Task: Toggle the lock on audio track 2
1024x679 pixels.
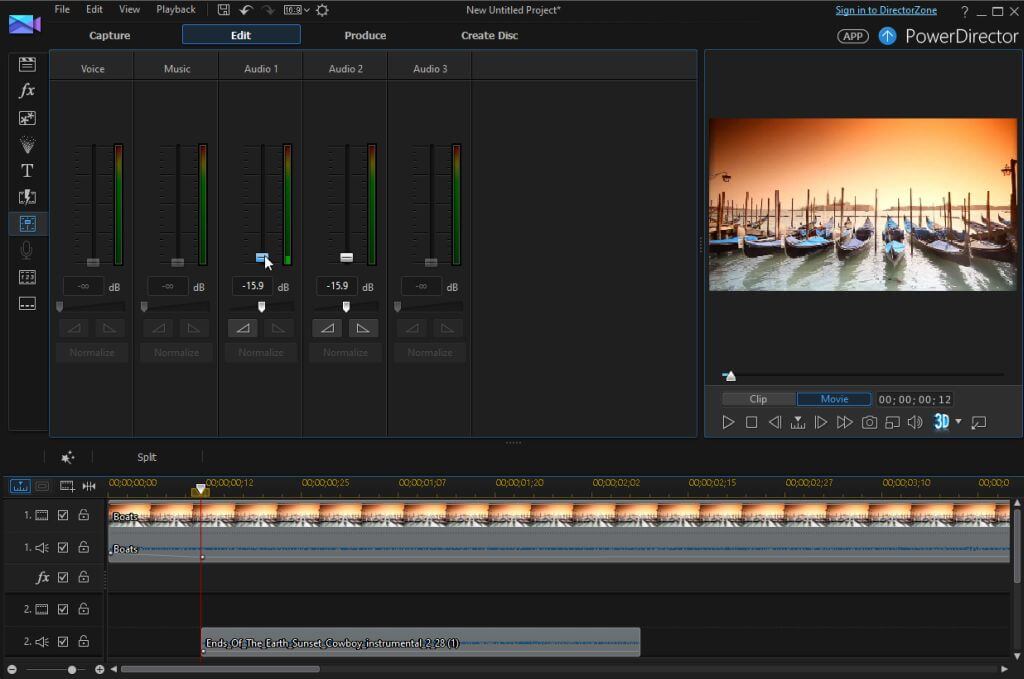Action: tap(84, 642)
